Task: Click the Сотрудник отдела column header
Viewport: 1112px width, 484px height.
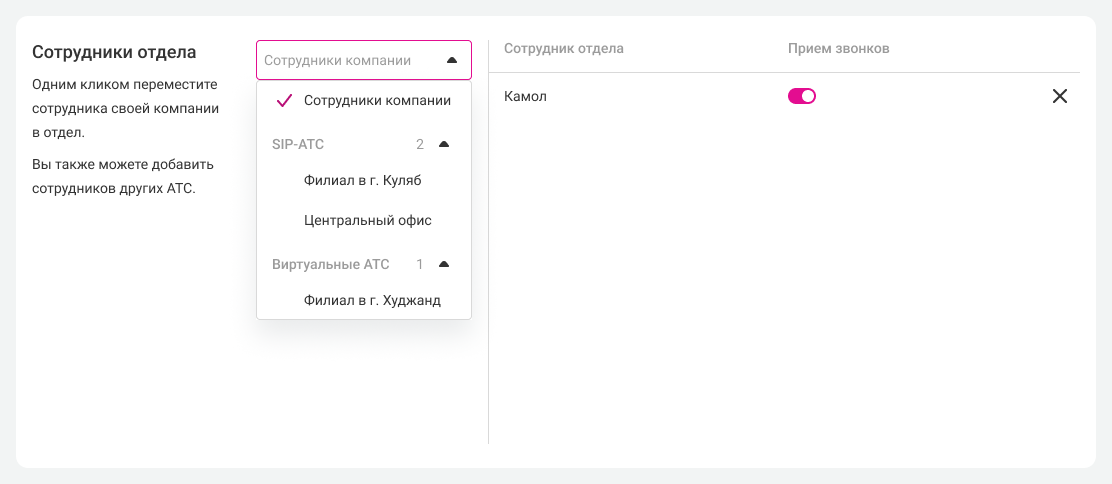Action: tap(564, 48)
